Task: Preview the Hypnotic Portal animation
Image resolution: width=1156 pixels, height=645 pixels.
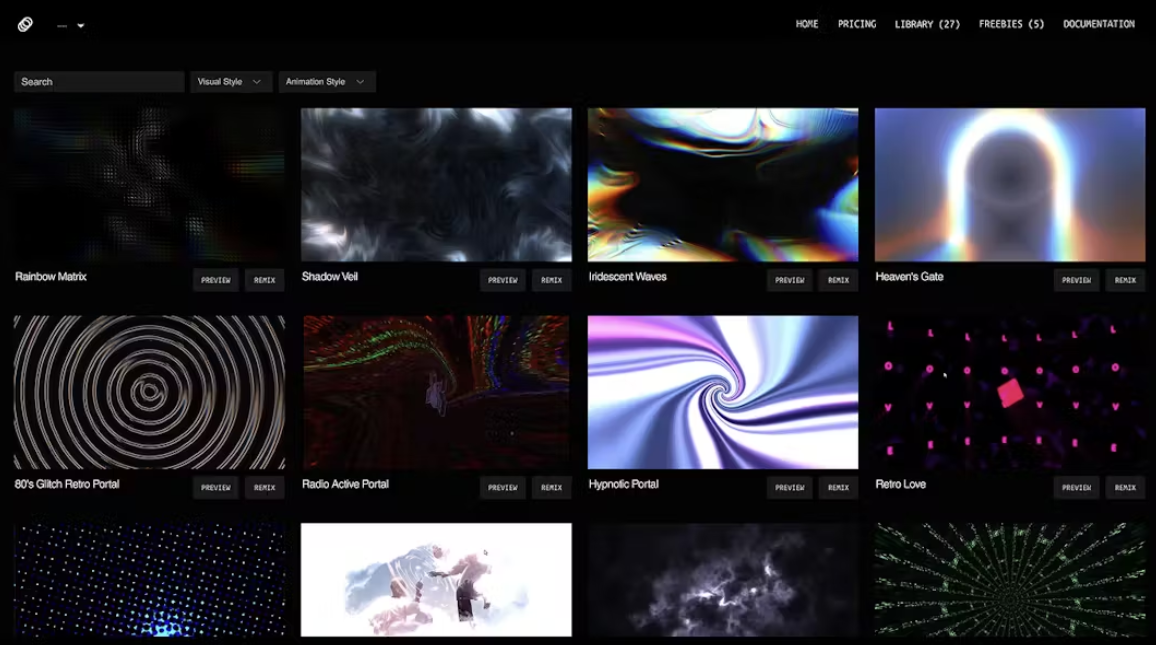Action: (x=790, y=487)
